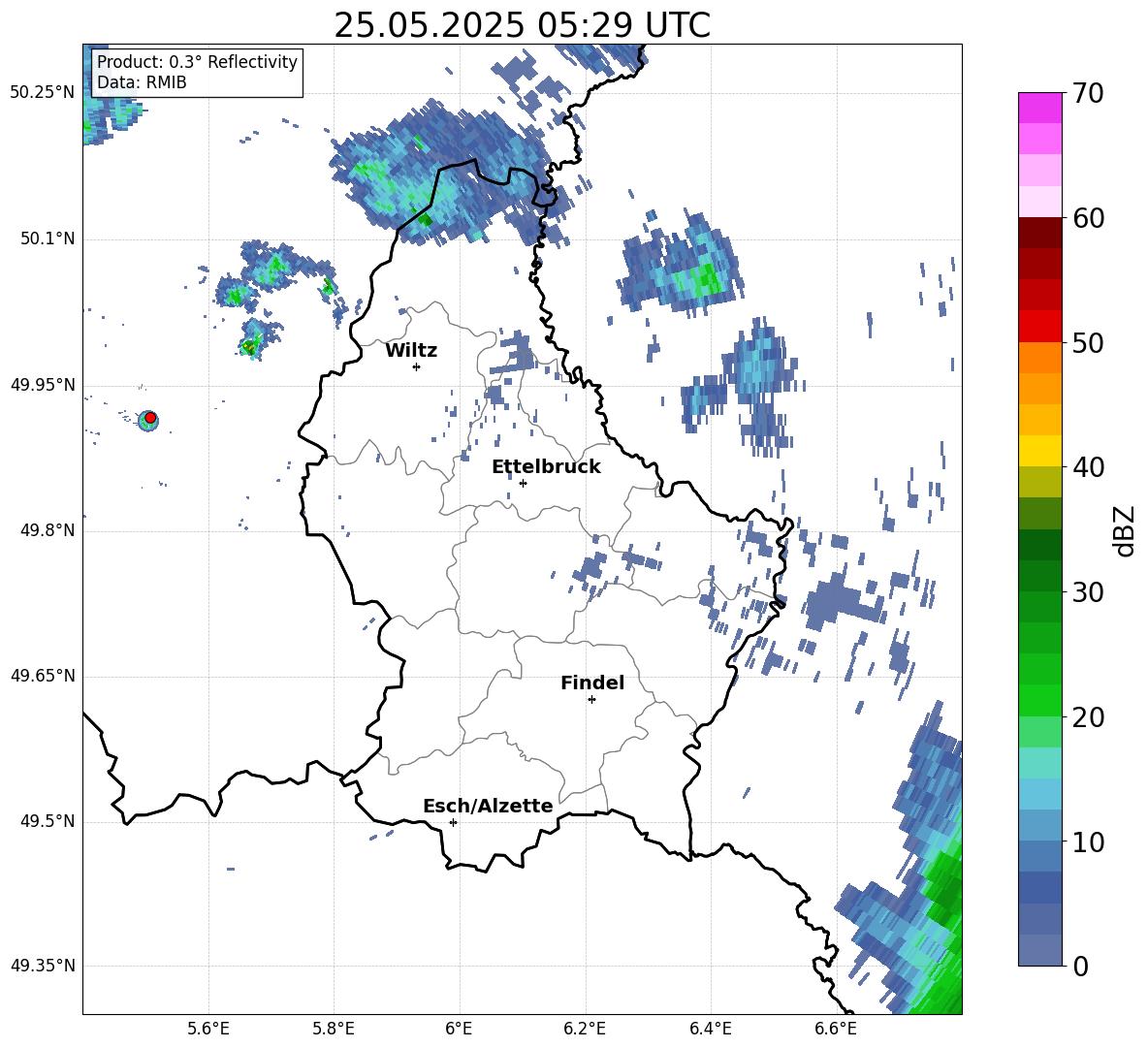Click the colorbar value 40

point(1088,467)
